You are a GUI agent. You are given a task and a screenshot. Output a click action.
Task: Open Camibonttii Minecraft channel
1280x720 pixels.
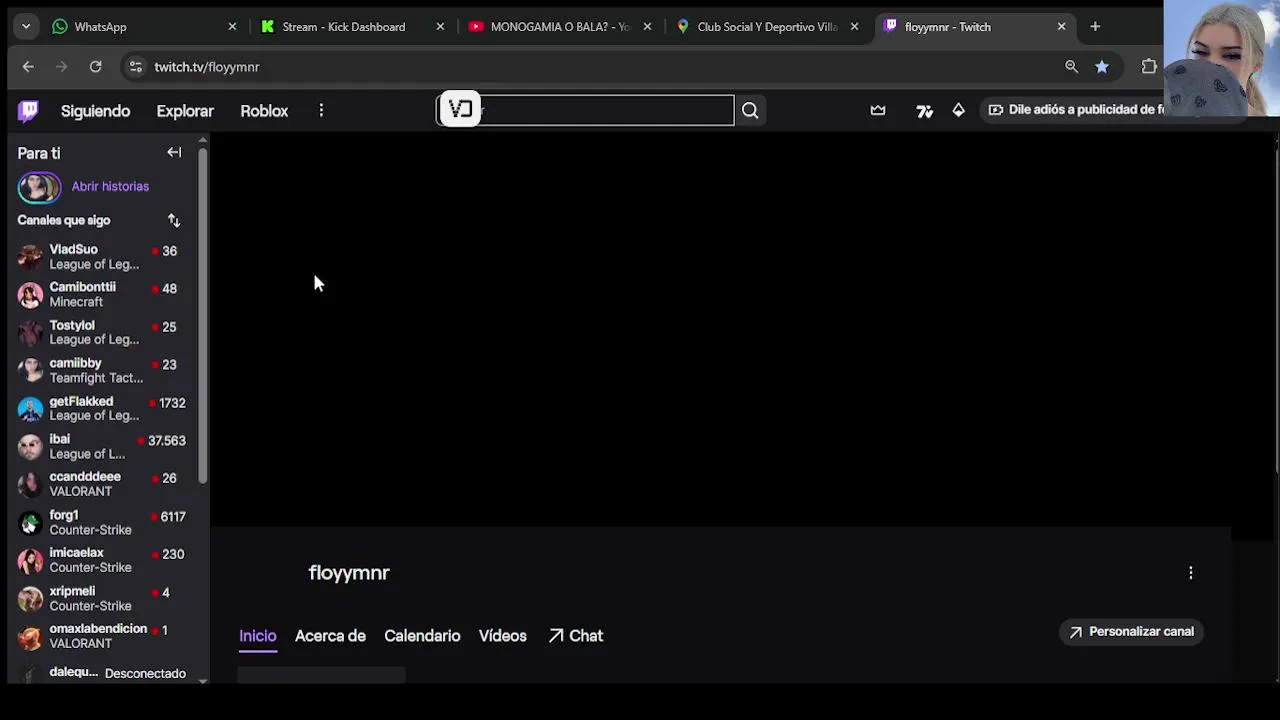104,295
